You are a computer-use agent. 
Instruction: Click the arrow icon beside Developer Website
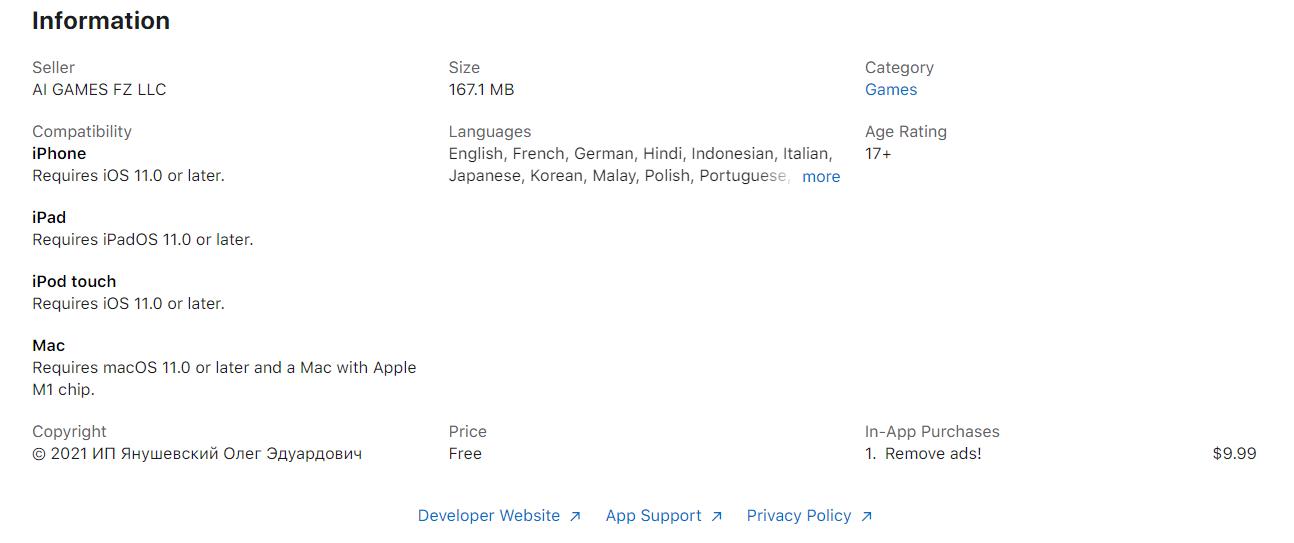coord(575,516)
